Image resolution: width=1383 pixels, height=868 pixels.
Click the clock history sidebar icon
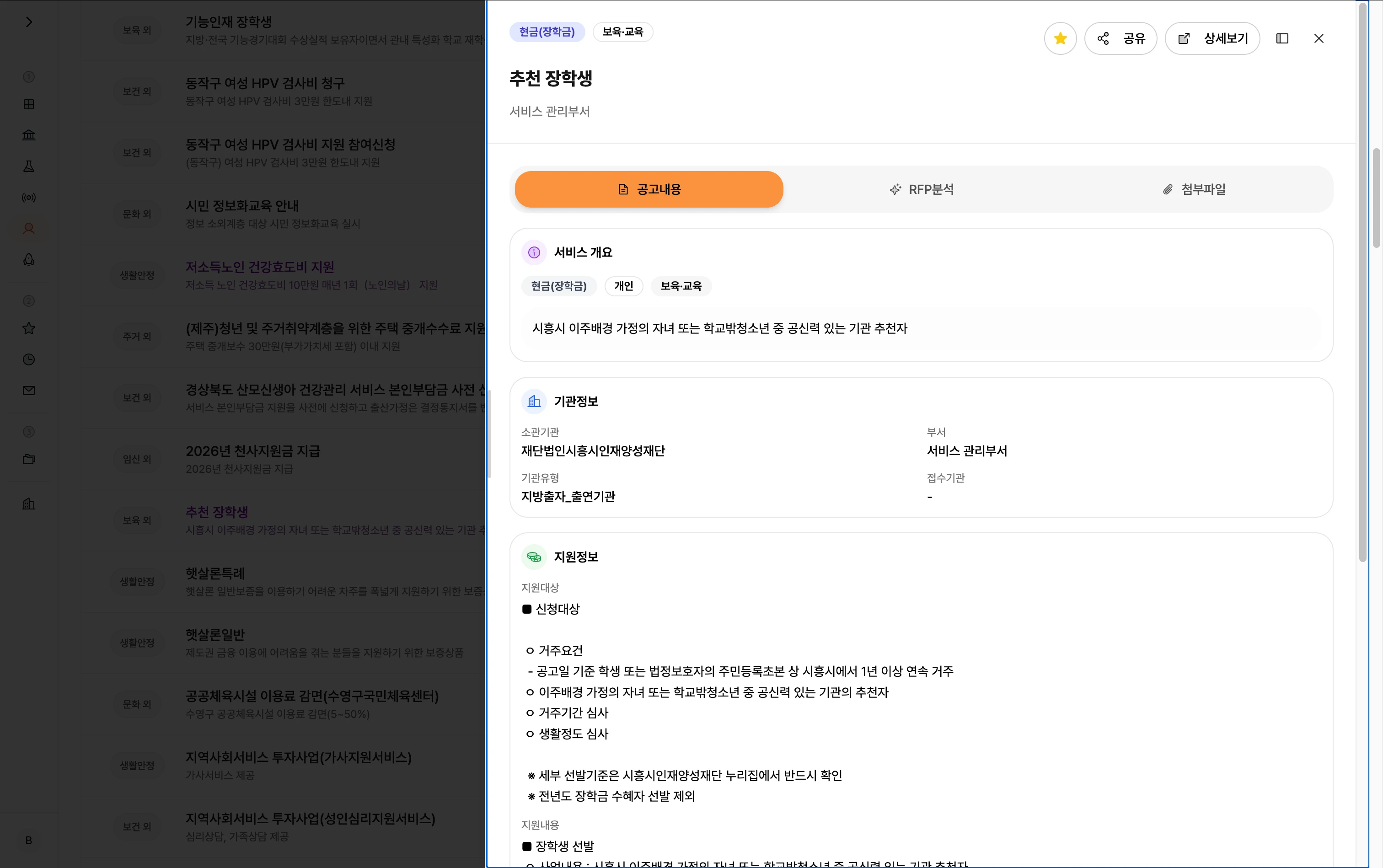29,359
